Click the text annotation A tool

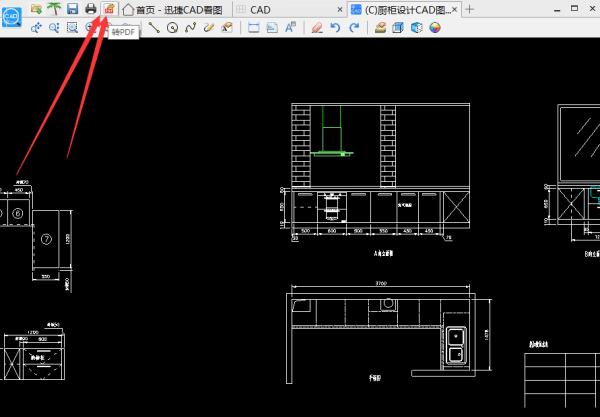(x=290, y=28)
